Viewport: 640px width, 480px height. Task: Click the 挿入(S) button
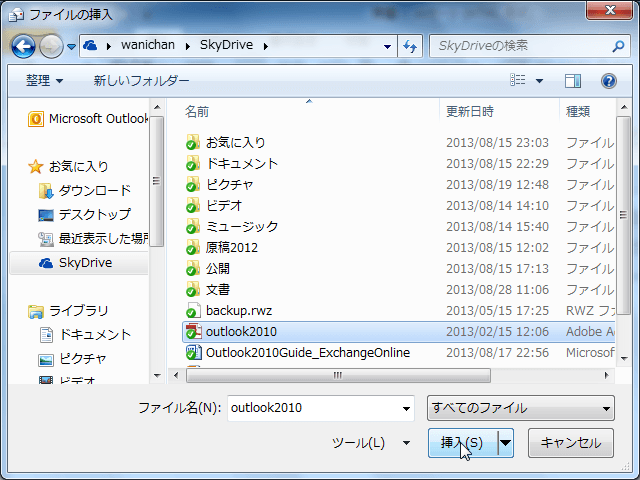tap(462, 443)
